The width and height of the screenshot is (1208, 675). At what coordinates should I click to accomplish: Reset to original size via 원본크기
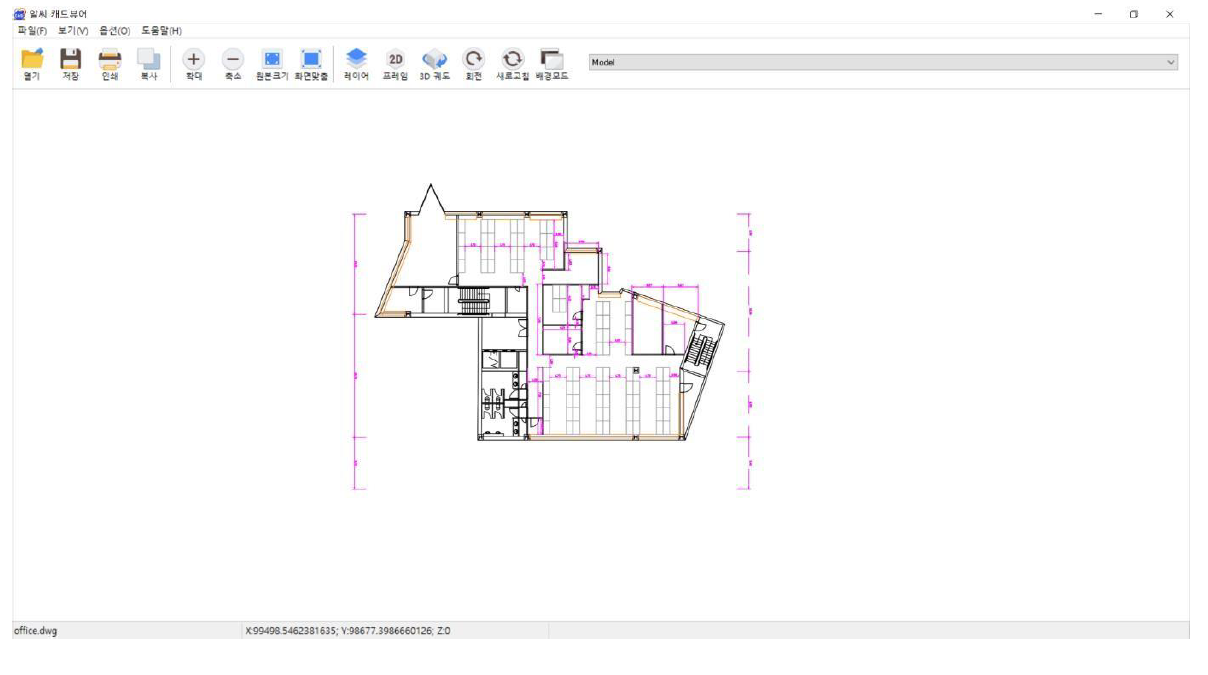272,64
